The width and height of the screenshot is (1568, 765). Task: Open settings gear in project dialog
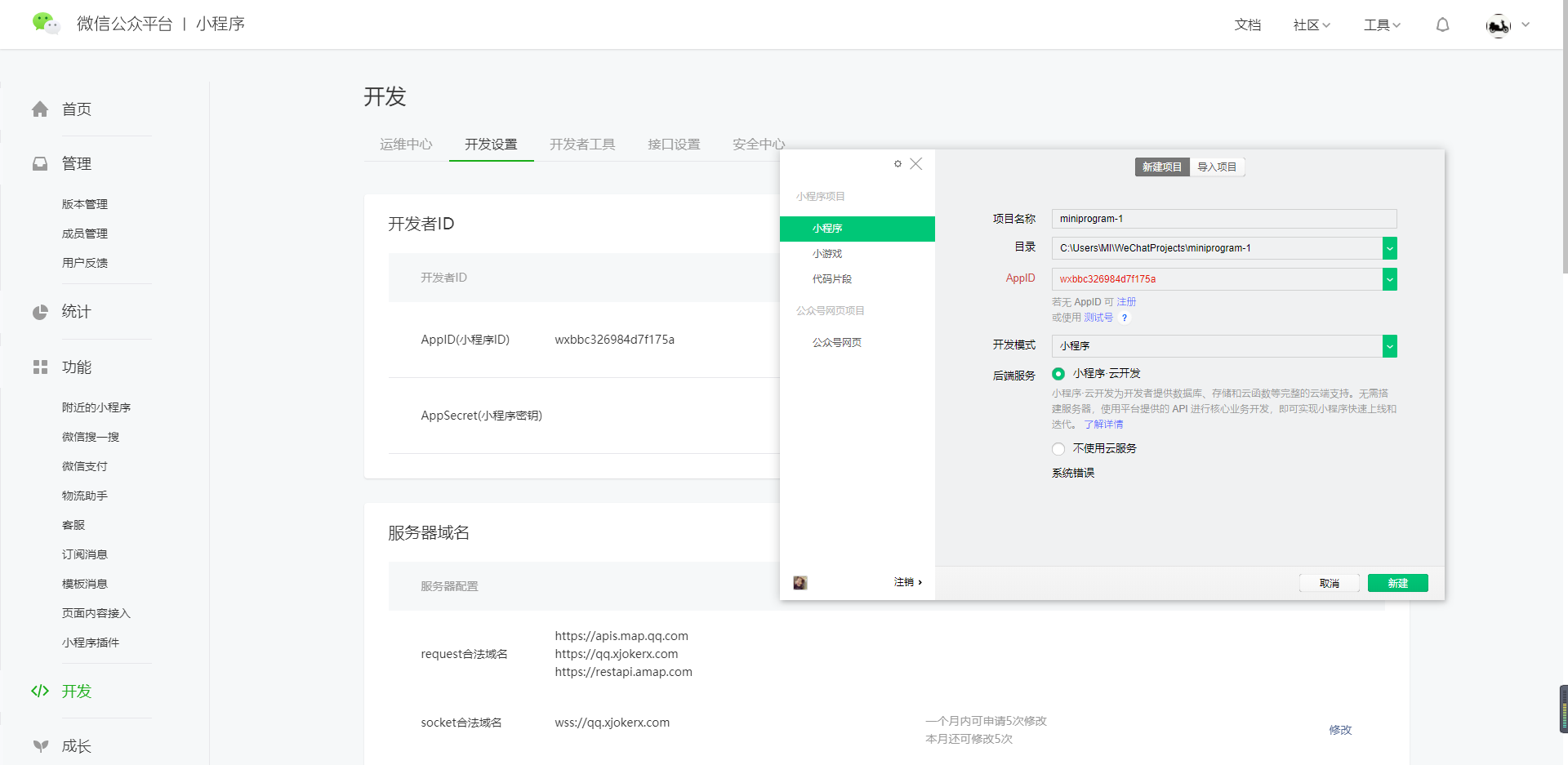[x=898, y=164]
